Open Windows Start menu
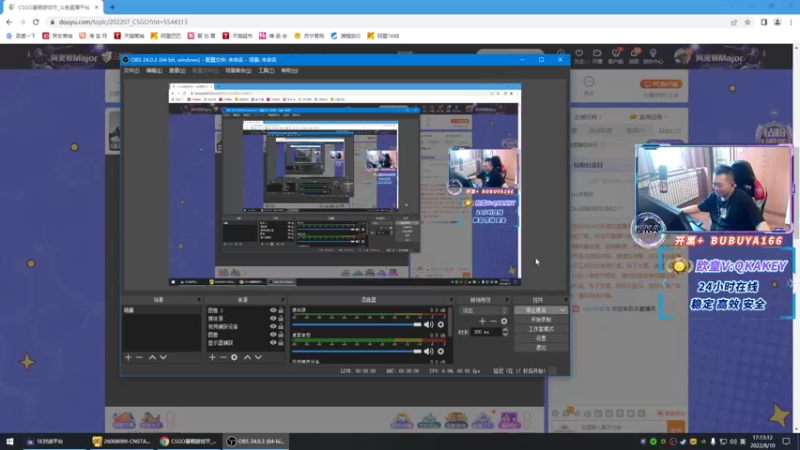This screenshot has height=450, width=800. coord(9,441)
